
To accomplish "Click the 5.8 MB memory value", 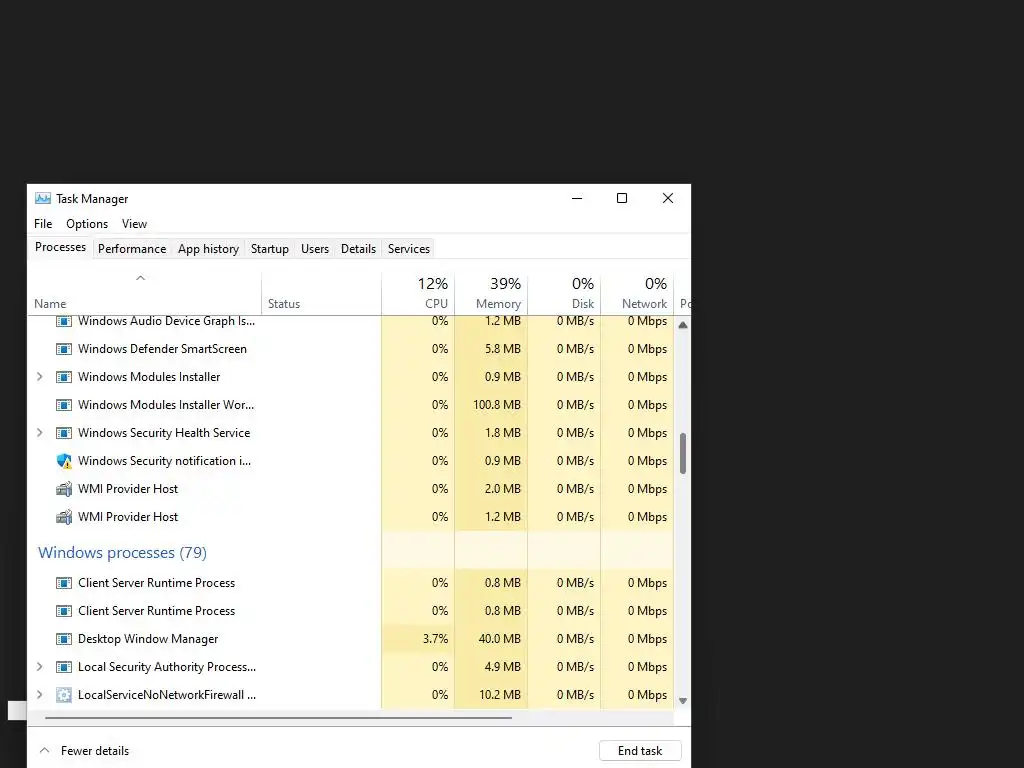I will point(503,349).
